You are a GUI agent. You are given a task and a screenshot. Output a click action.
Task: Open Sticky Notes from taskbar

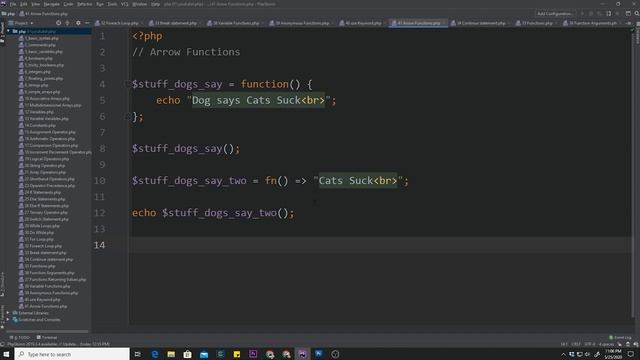[237, 354]
